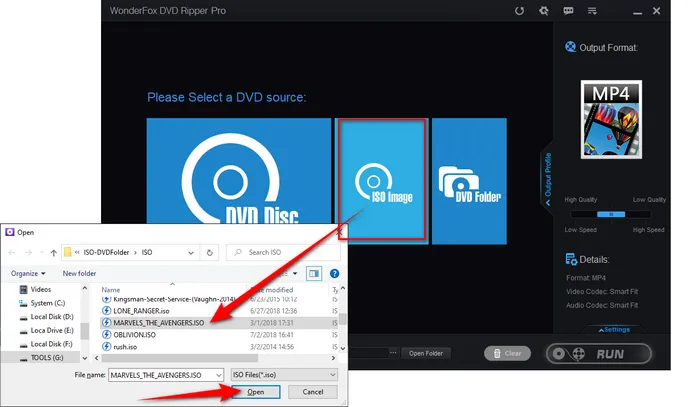
Task: Select the rush.iso file
Action: coord(125,347)
